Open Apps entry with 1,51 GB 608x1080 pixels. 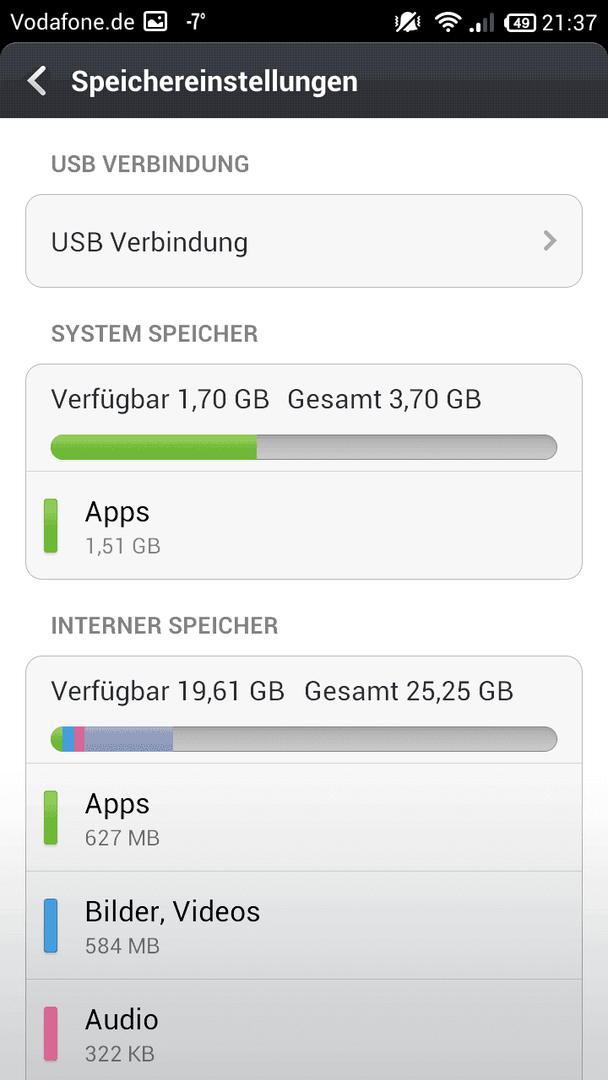304,526
